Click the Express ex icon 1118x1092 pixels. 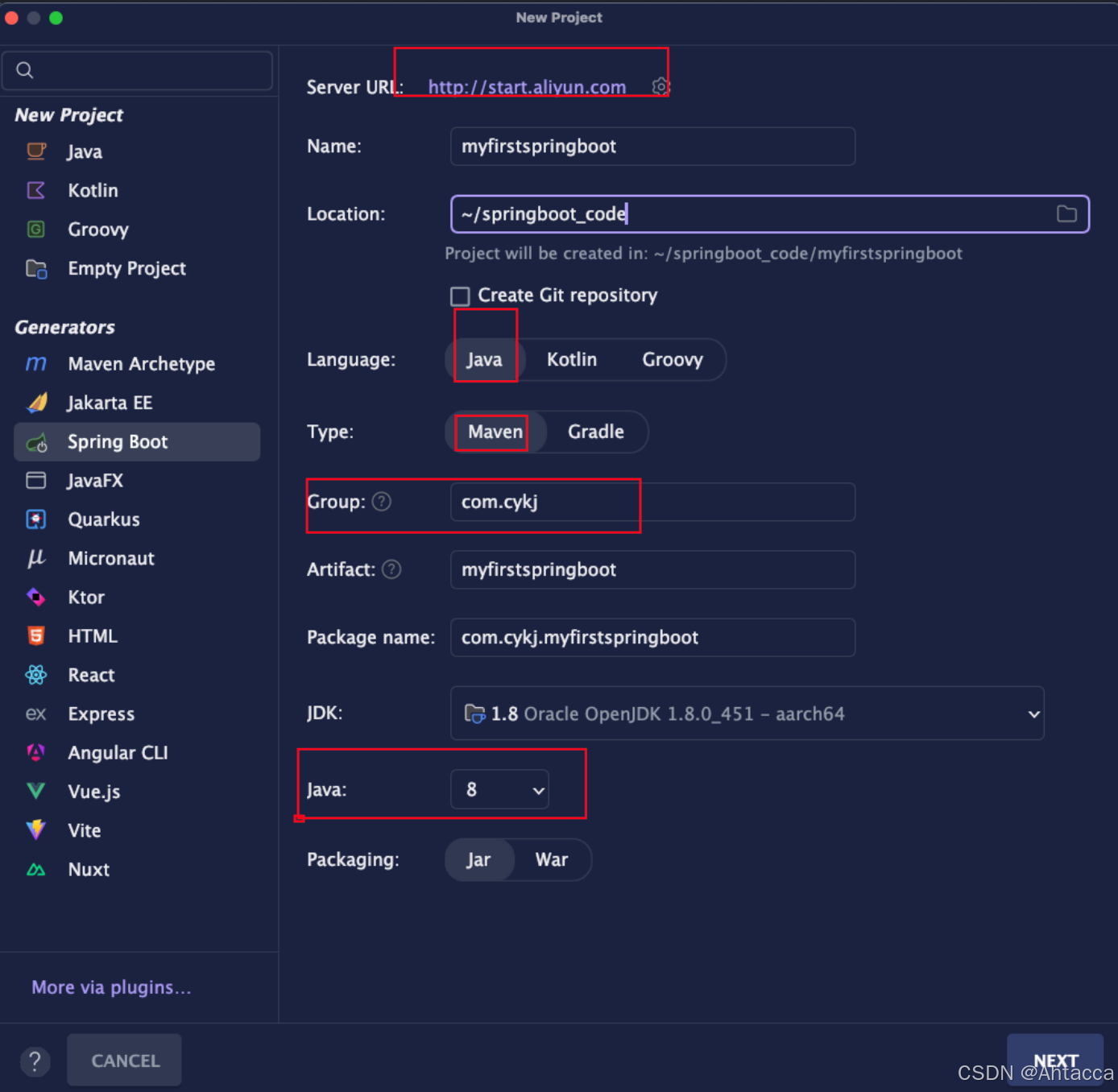(36, 714)
